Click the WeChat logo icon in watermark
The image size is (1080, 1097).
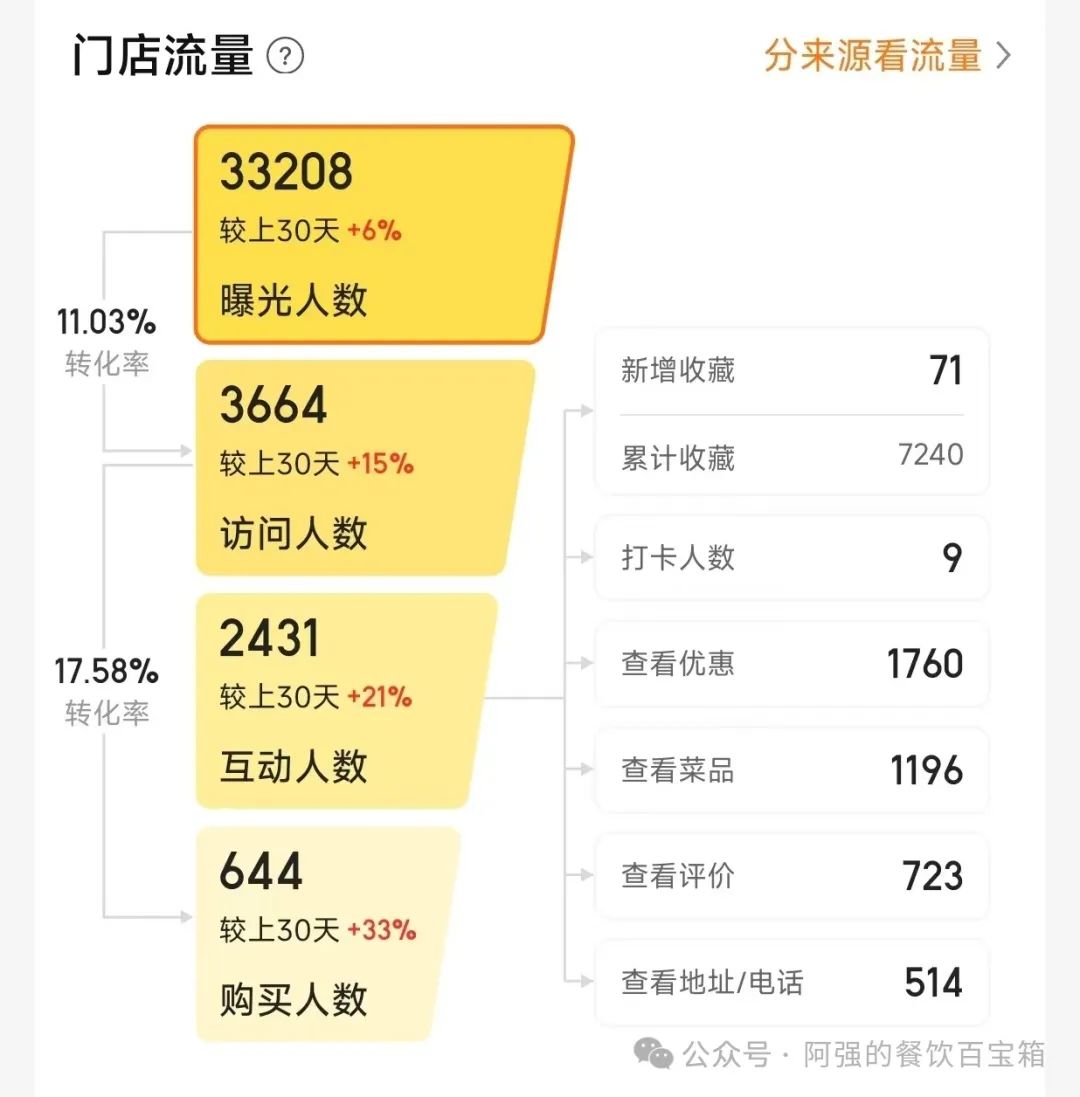pos(653,1054)
